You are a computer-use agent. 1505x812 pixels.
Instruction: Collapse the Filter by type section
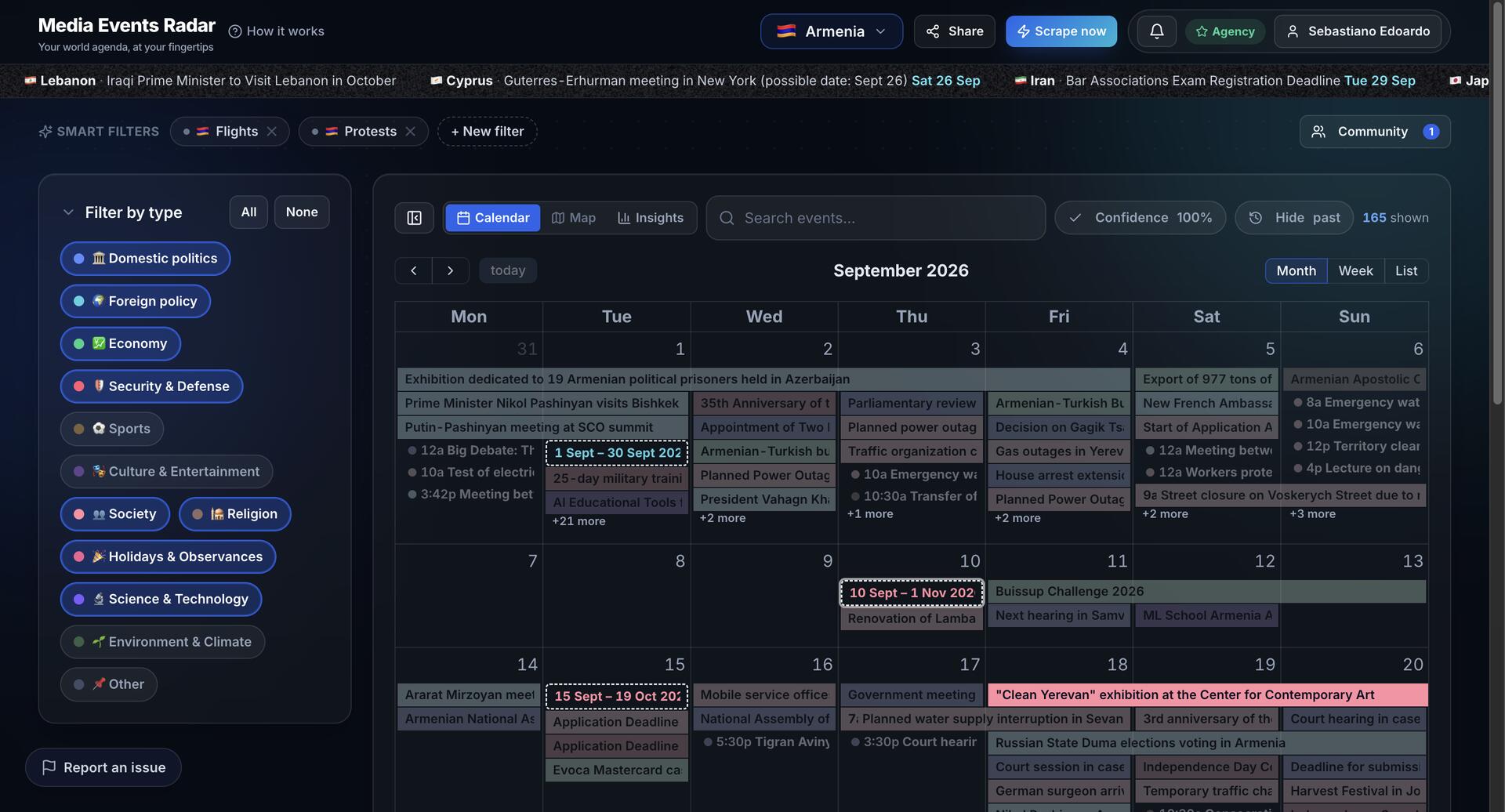(68, 212)
